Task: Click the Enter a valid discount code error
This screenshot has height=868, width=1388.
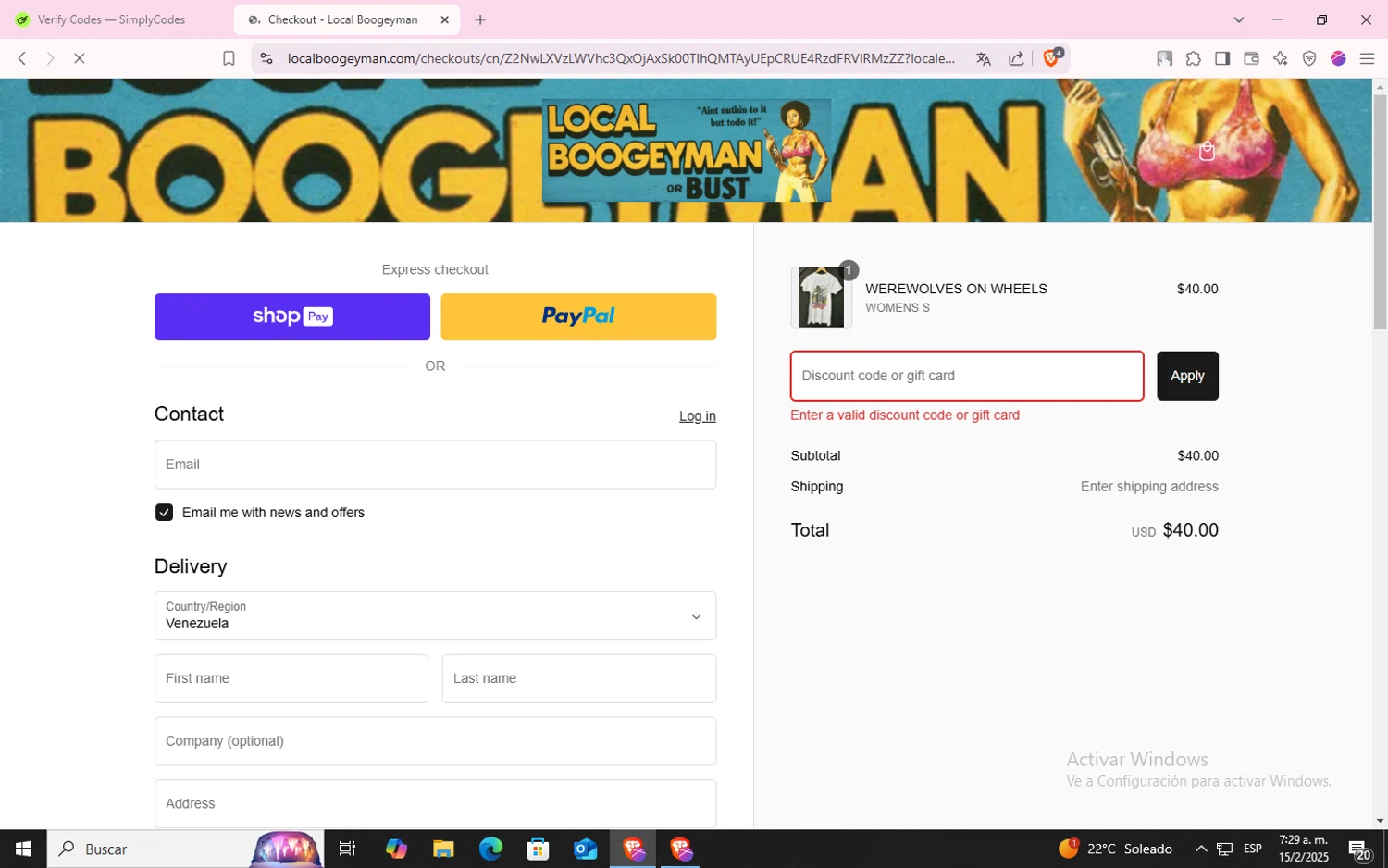Action: click(905, 415)
